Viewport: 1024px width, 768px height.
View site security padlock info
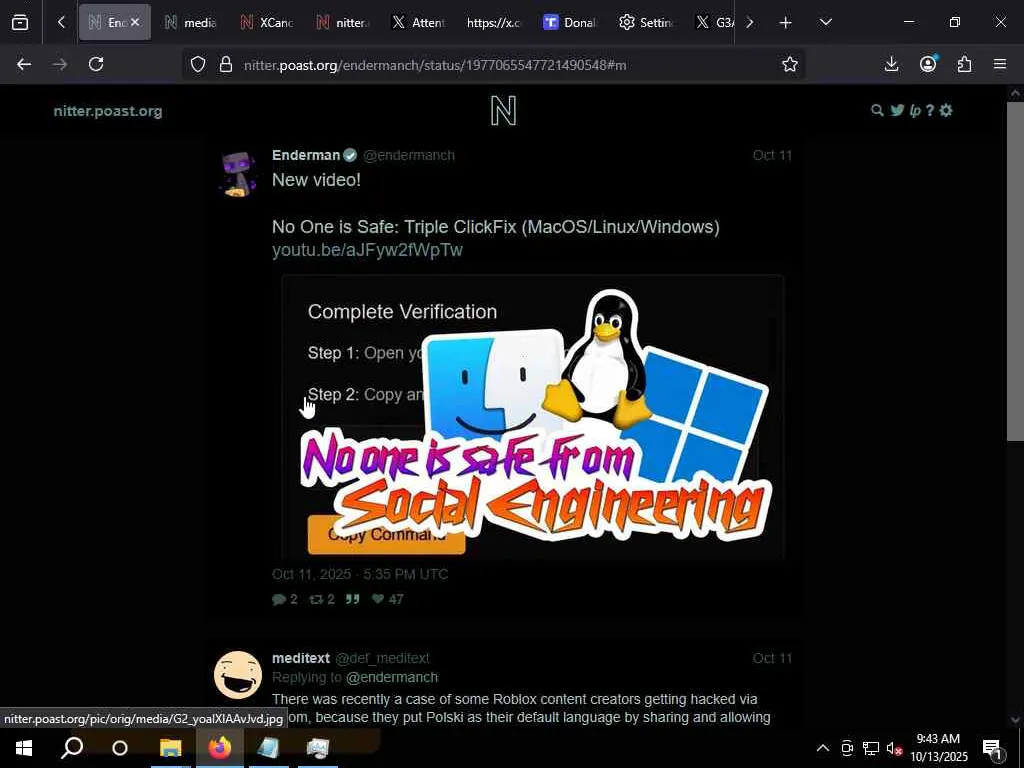tap(226, 64)
